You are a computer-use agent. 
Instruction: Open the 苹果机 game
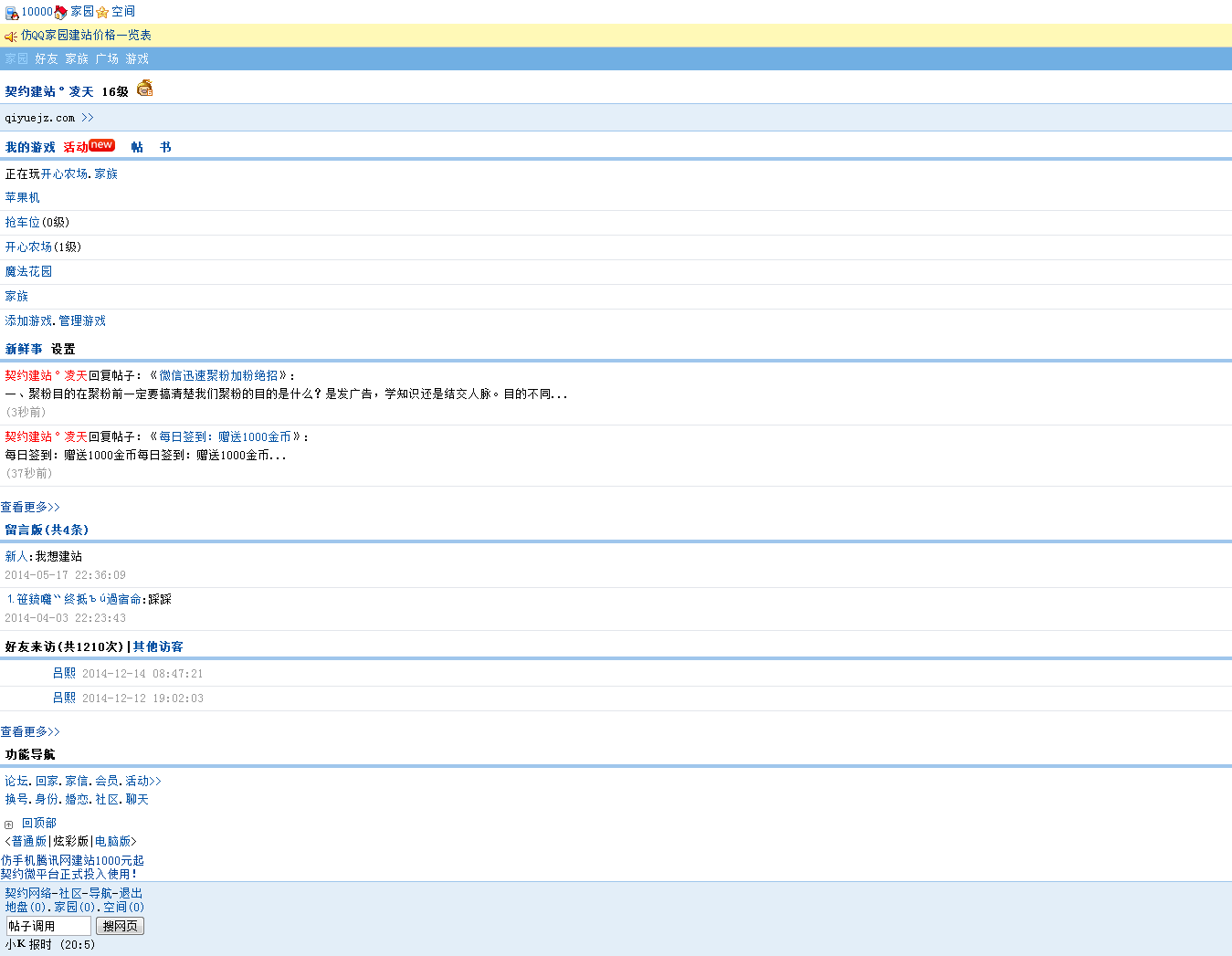[22, 198]
